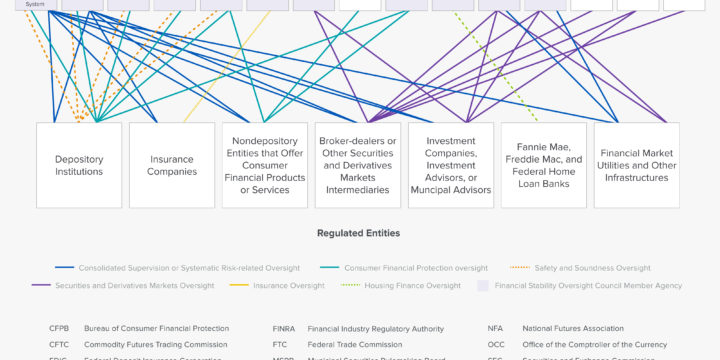
Task: Click the Financial Industry Regulatory Authority text
Action: [376, 329]
